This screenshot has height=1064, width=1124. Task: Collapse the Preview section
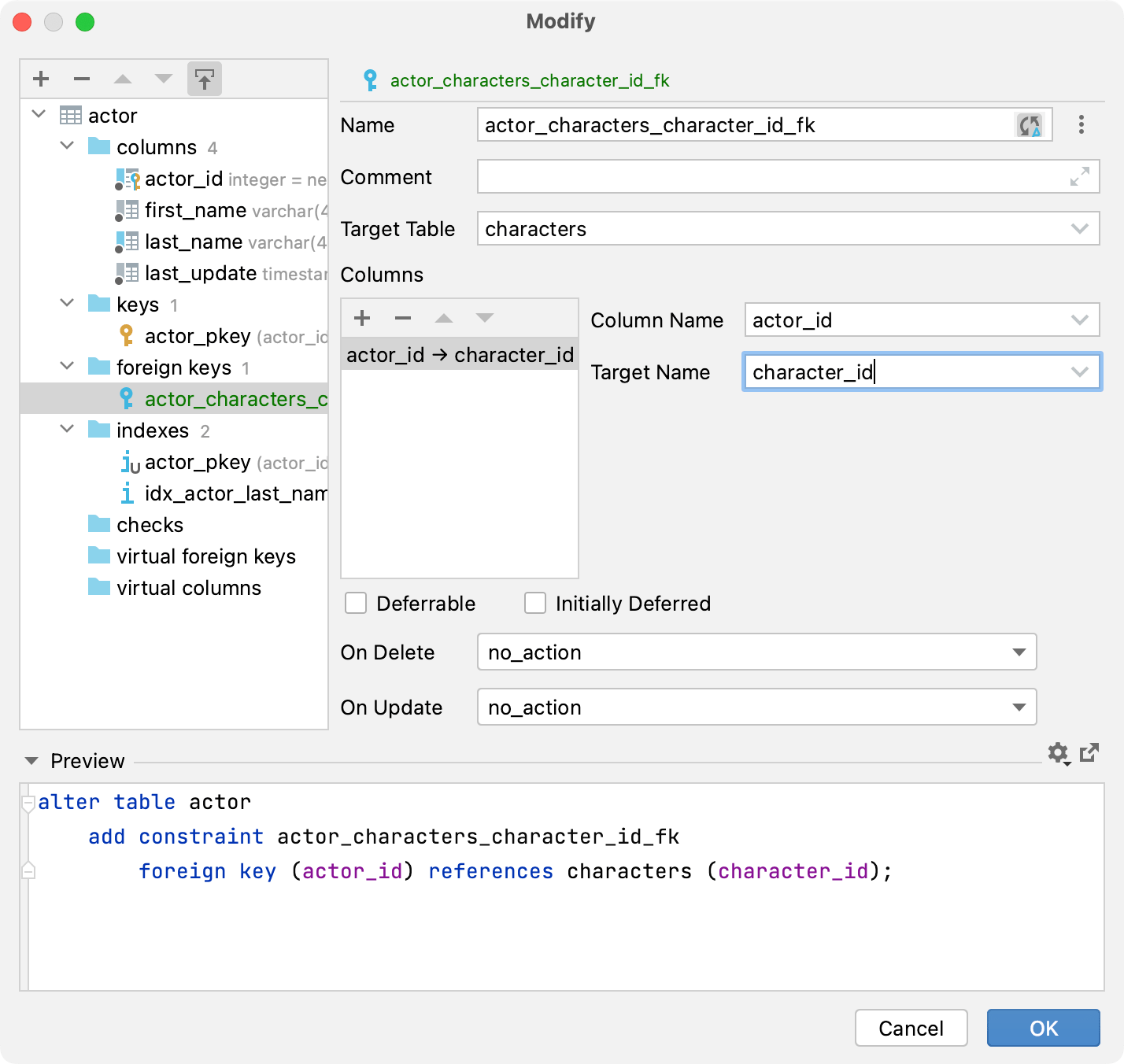(31, 760)
